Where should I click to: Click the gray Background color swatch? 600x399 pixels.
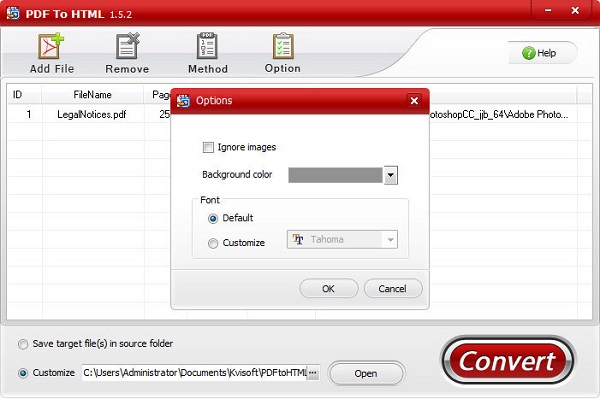coord(335,175)
